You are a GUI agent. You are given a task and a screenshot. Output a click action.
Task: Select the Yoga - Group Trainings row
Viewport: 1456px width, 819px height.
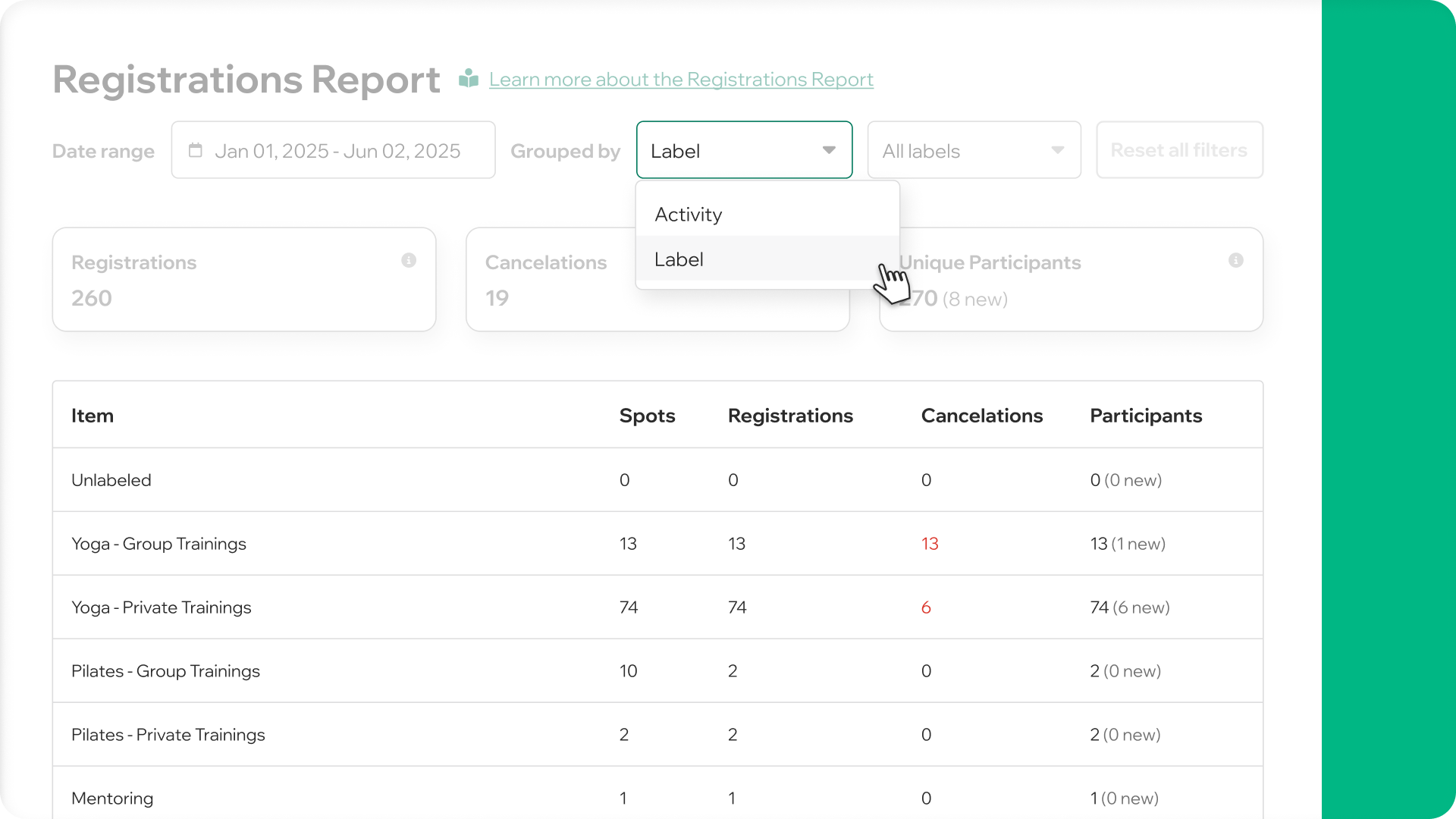click(158, 544)
